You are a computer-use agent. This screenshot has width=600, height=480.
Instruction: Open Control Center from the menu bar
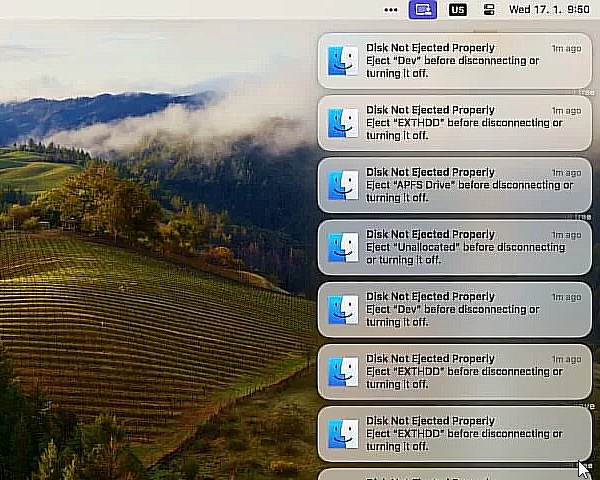(x=489, y=10)
